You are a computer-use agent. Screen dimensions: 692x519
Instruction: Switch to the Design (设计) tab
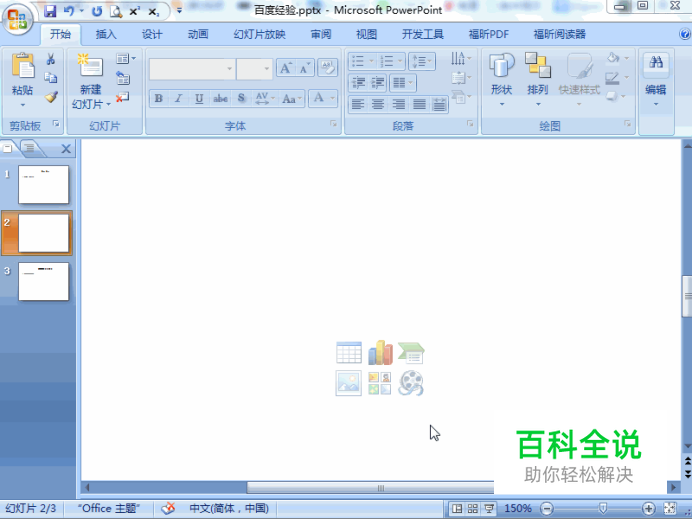(152, 34)
